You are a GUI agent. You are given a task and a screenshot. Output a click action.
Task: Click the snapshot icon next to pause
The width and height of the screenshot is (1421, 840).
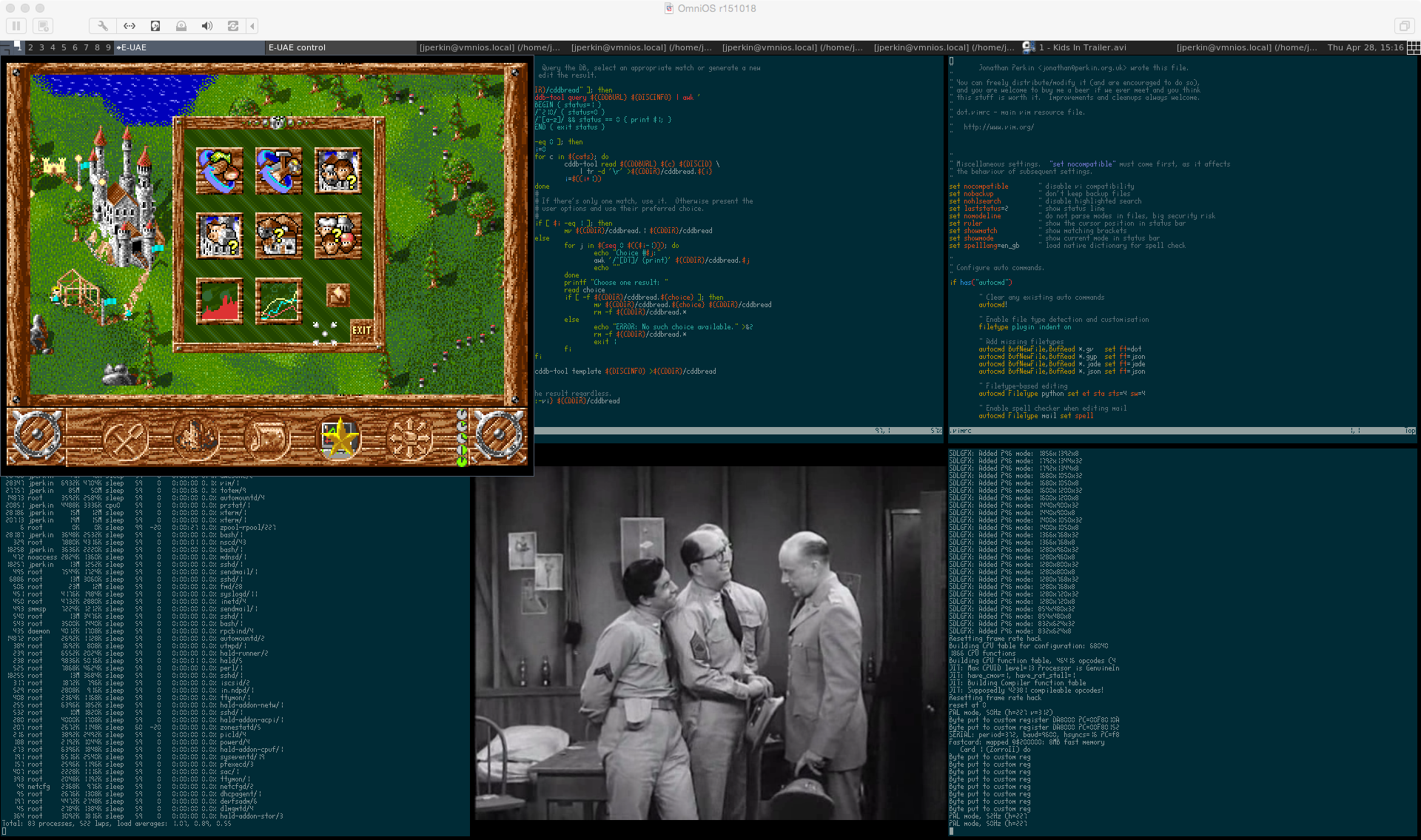pos(43,26)
